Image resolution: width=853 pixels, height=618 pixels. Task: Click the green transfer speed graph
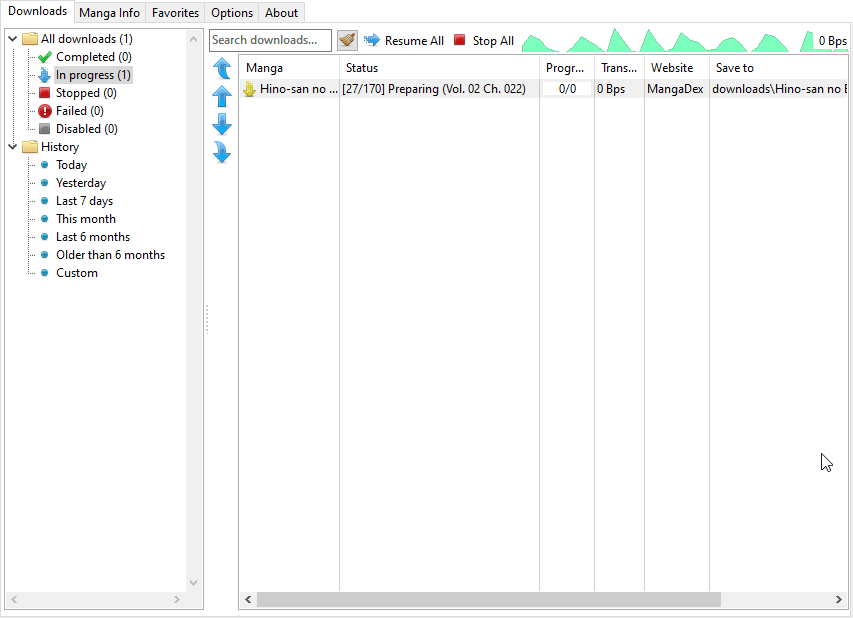coord(684,40)
